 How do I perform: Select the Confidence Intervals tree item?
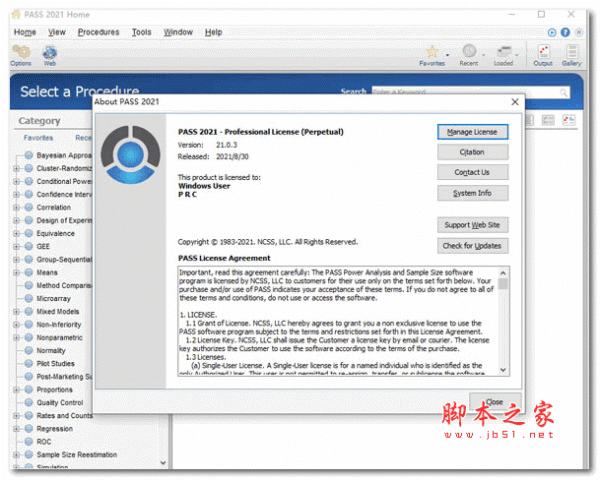64,194
